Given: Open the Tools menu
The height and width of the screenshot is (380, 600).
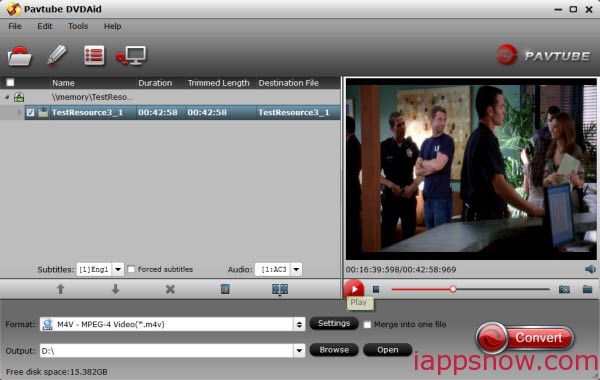Looking at the screenshot, I should tap(78, 26).
